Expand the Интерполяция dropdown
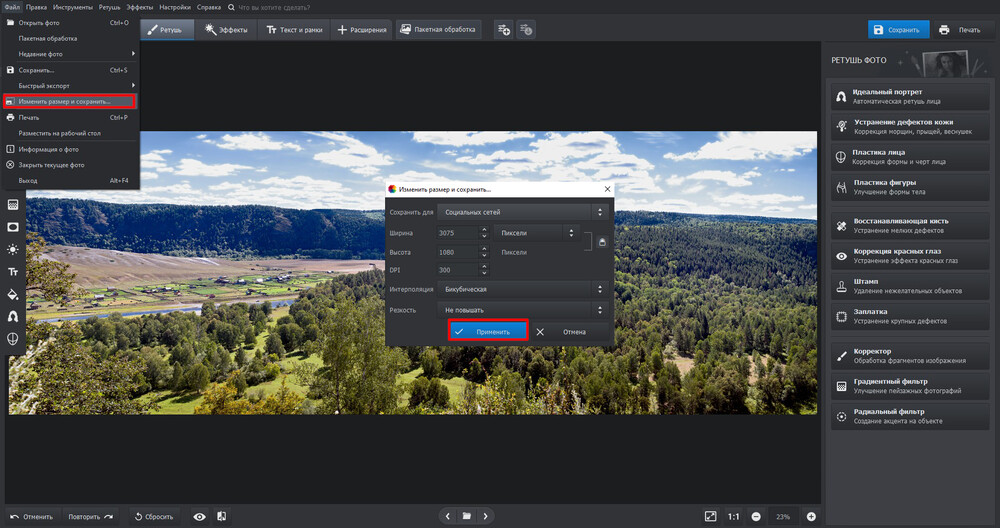 click(525, 289)
